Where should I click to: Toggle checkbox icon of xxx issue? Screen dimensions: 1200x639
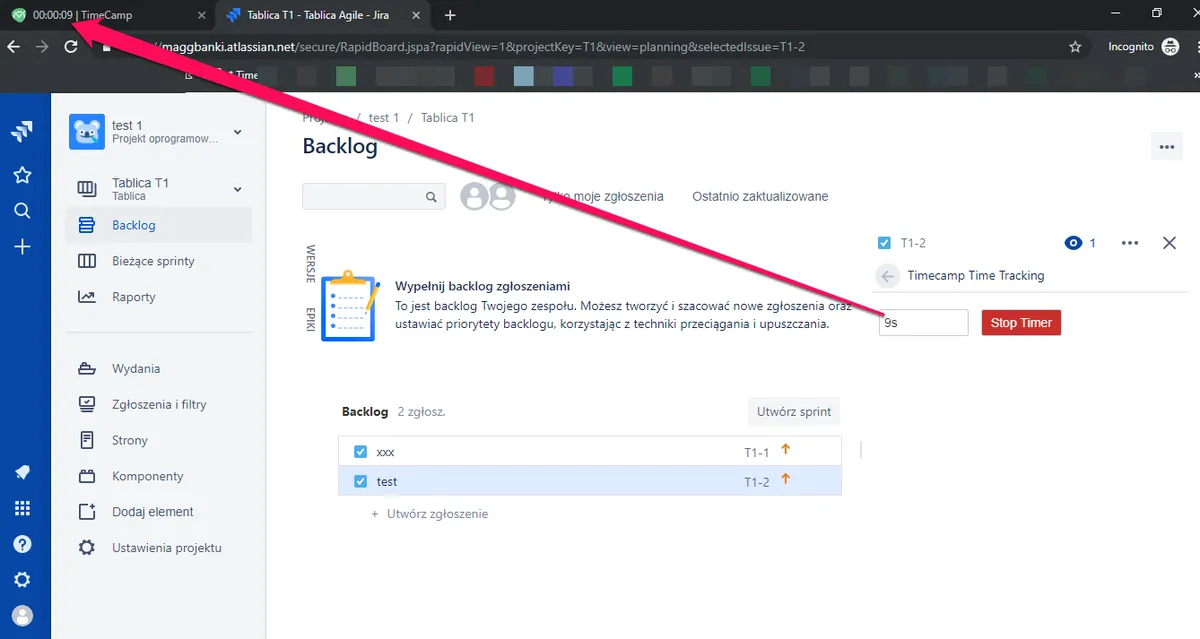(361, 452)
